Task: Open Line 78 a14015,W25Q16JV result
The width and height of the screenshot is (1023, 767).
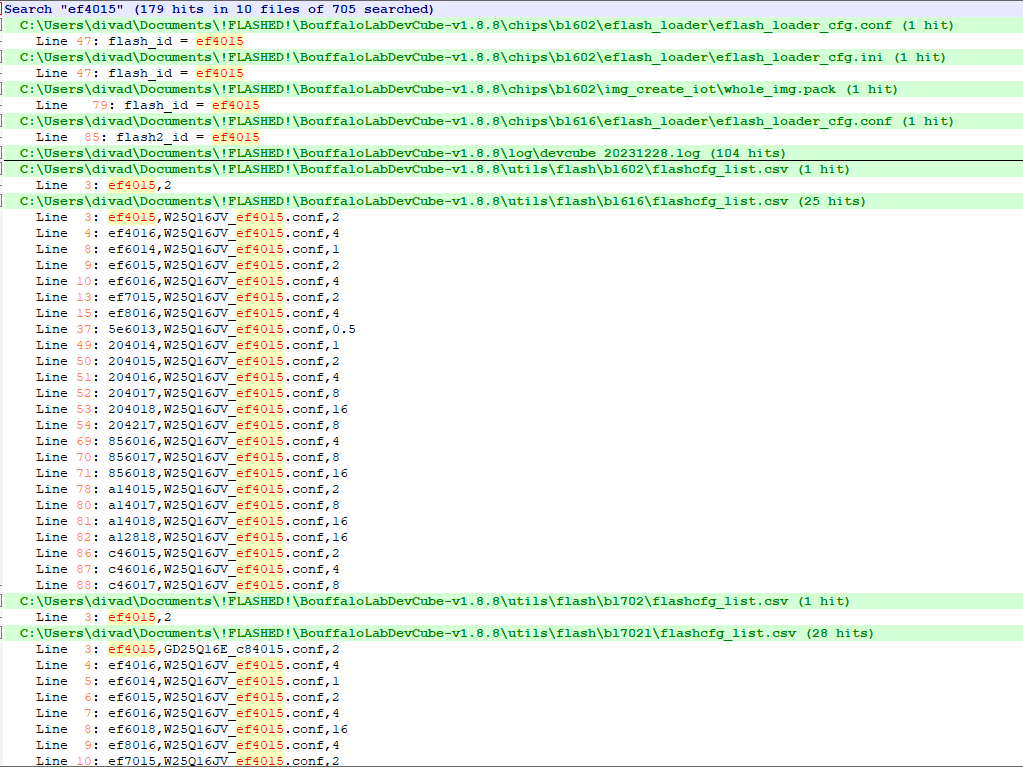Action: pos(188,489)
